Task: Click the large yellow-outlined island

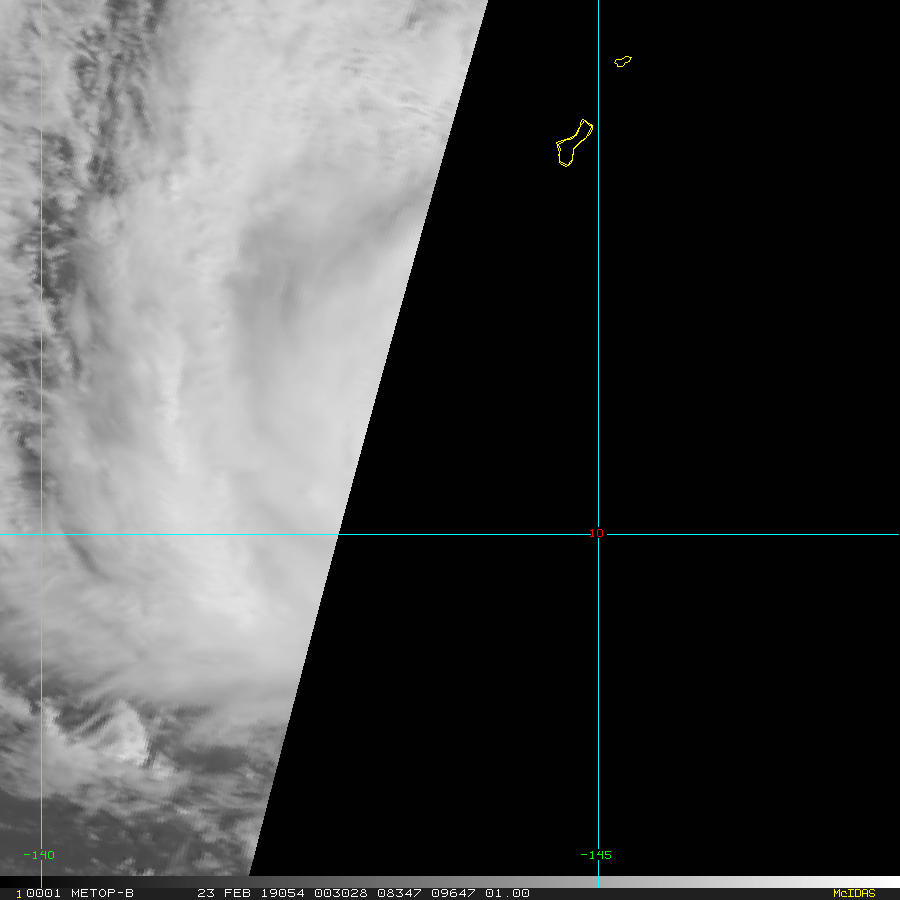Action: [573, 144]
